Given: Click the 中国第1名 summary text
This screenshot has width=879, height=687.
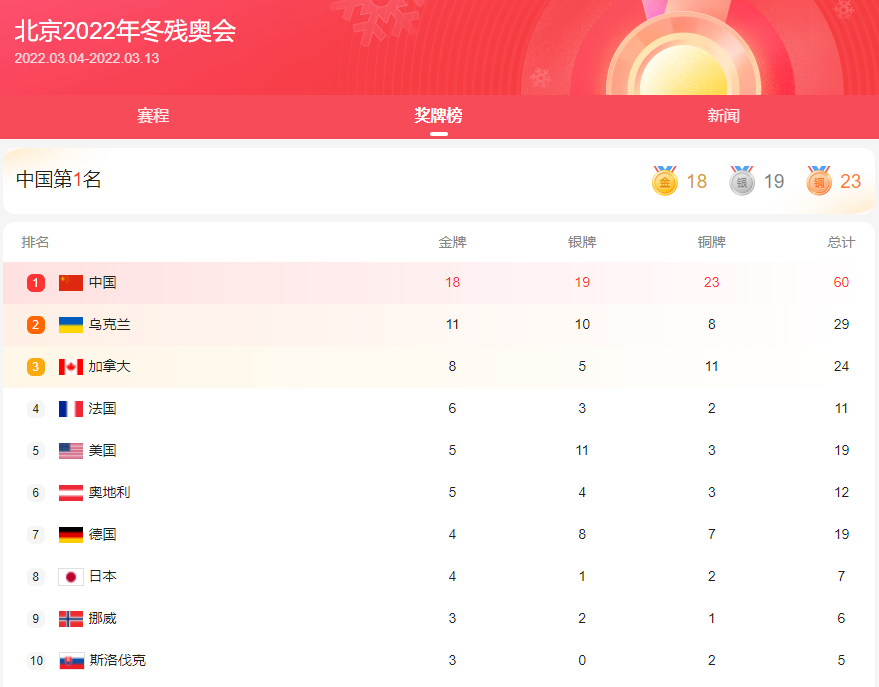Looking at the screenshot, I should click(x=59, y=180).
